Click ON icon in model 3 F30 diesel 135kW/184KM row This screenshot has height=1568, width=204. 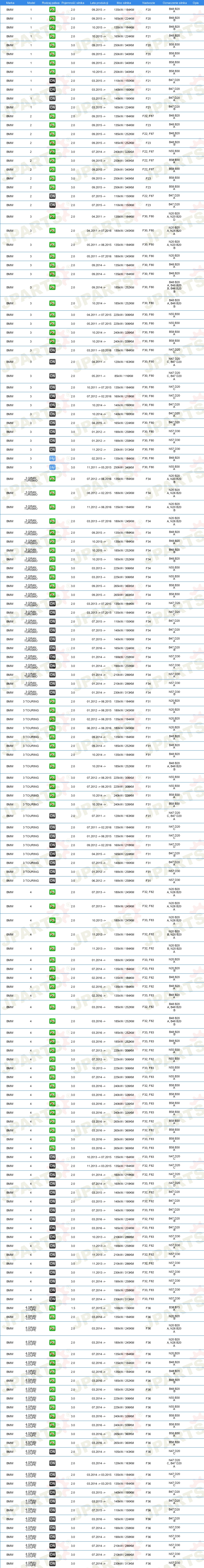pos(52,350)
